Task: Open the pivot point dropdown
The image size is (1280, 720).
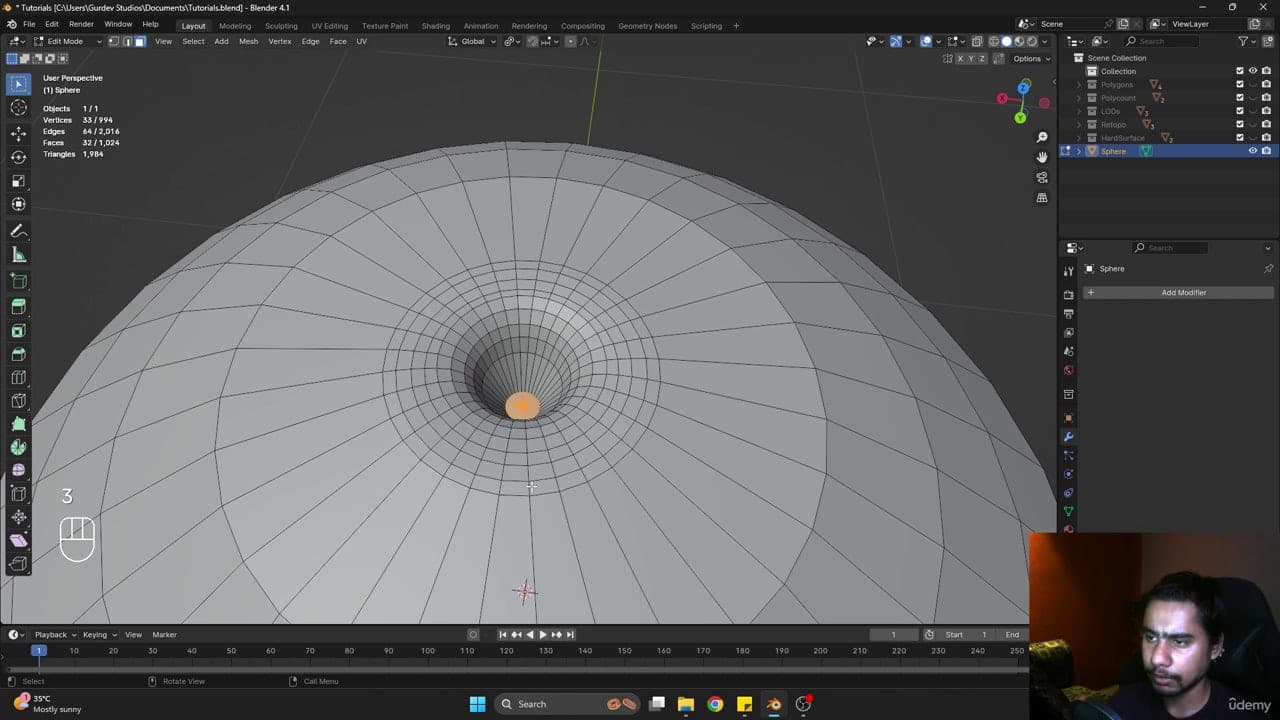Action: click(512, 41)
